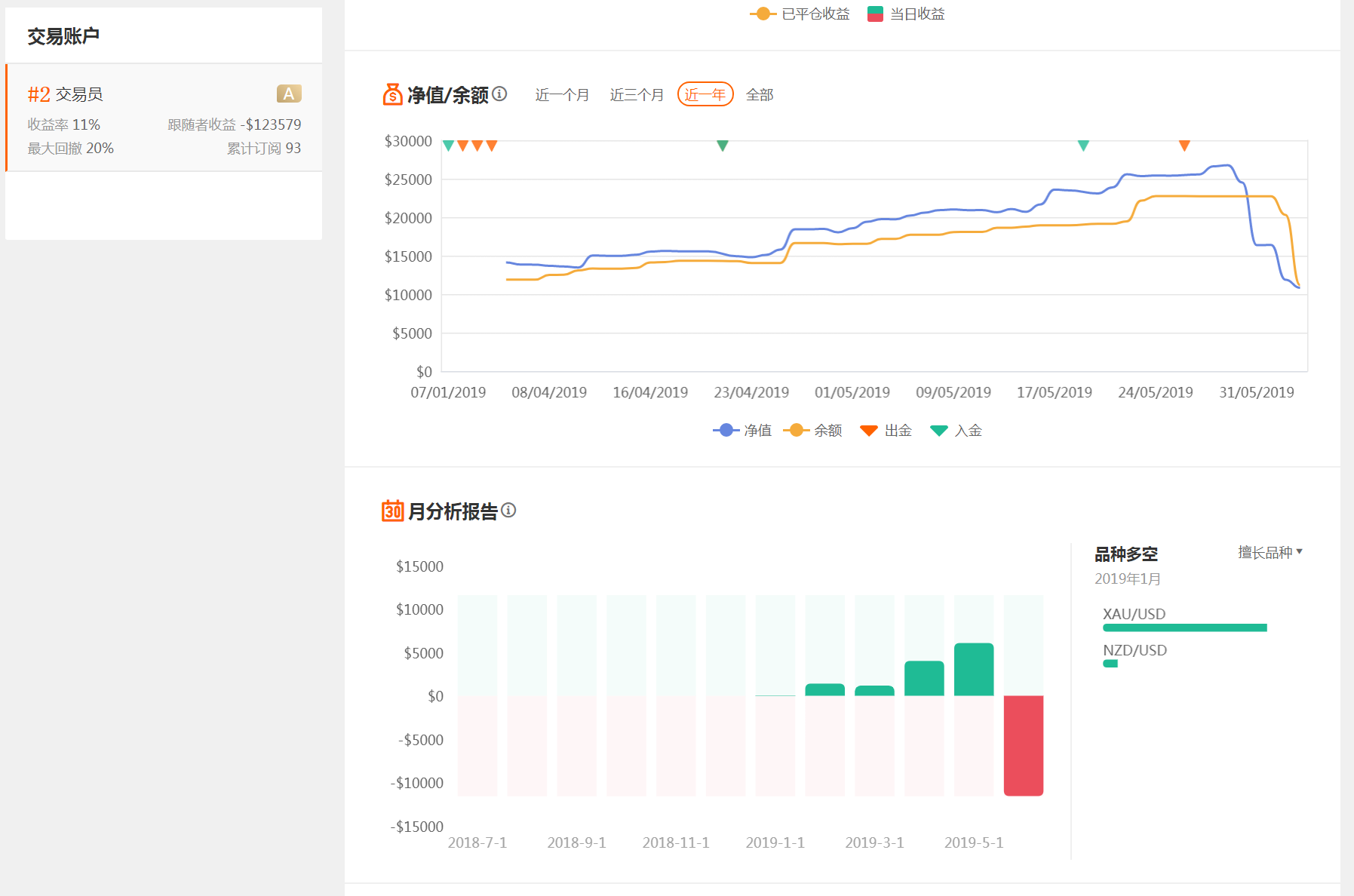Image resolution: width=1354 pixels, height=896 pixels.
Task: Toggle the 出金 markers in chart legend
Action: tap(886, 430)
